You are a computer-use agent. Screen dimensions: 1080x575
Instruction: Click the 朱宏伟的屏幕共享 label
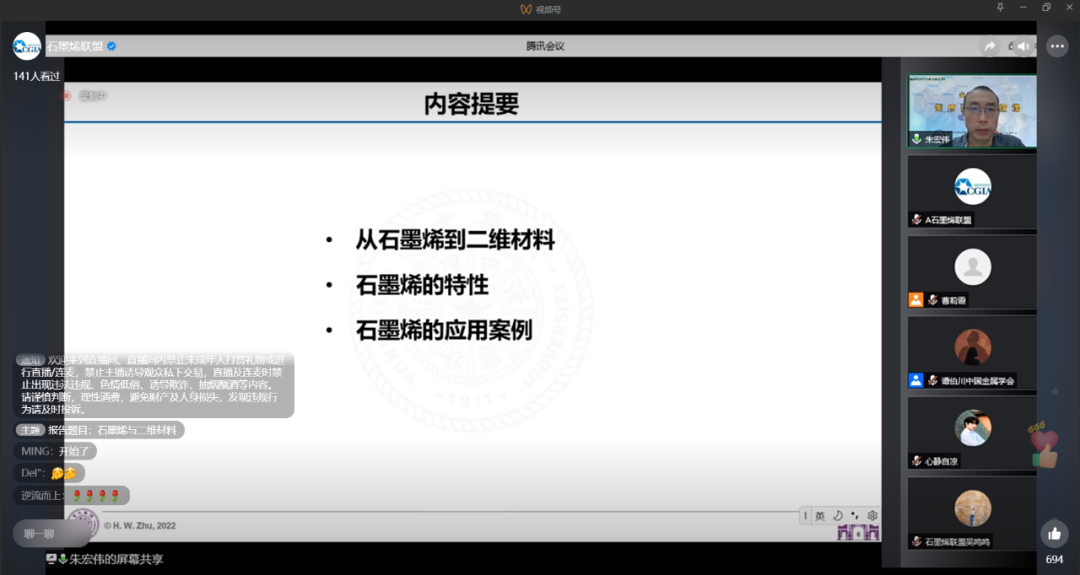(x=116, y=559)
